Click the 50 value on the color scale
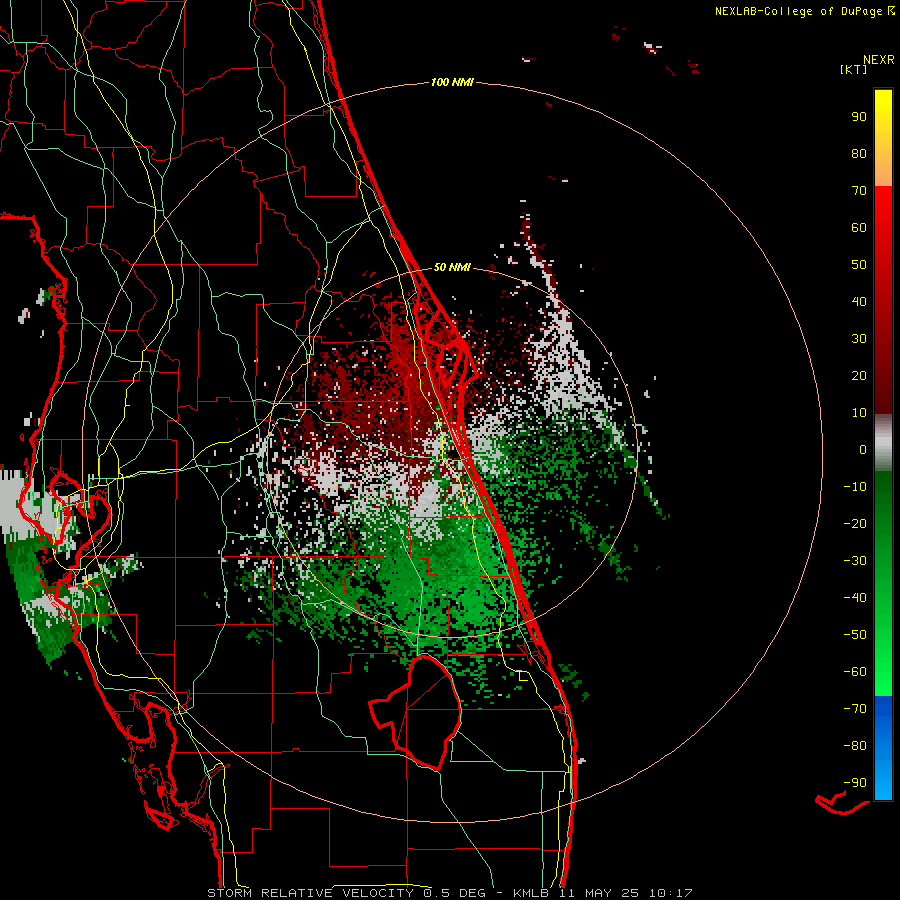Screen dimensions: 900x900 859,265
